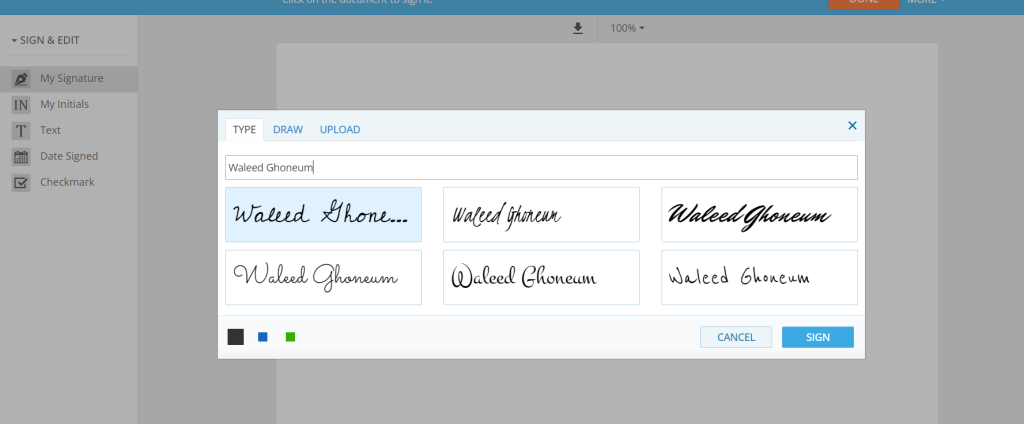Click the Checkmark label in sidebar

[67, 182]
